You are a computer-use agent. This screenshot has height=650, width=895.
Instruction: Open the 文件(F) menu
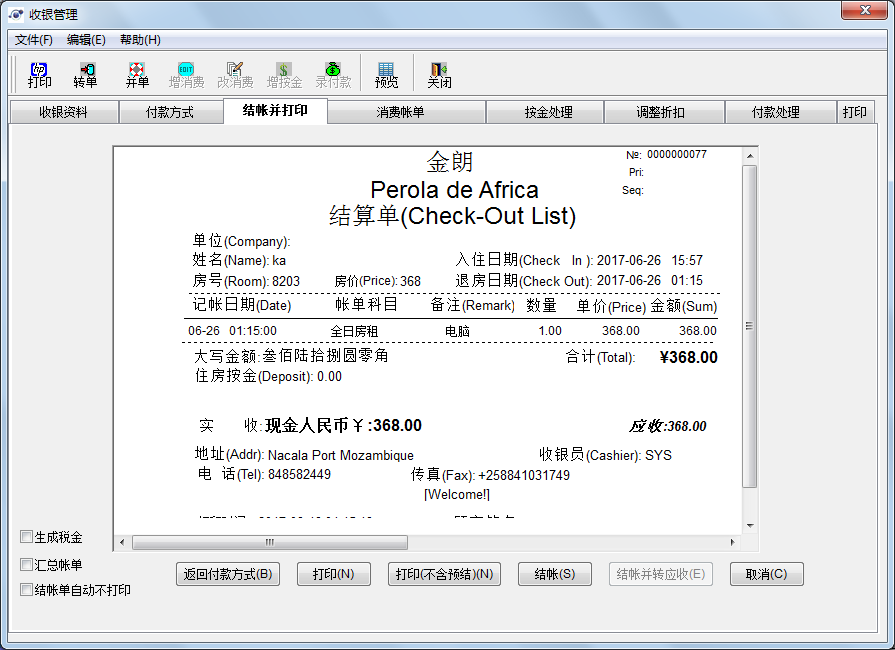(34, 40)
